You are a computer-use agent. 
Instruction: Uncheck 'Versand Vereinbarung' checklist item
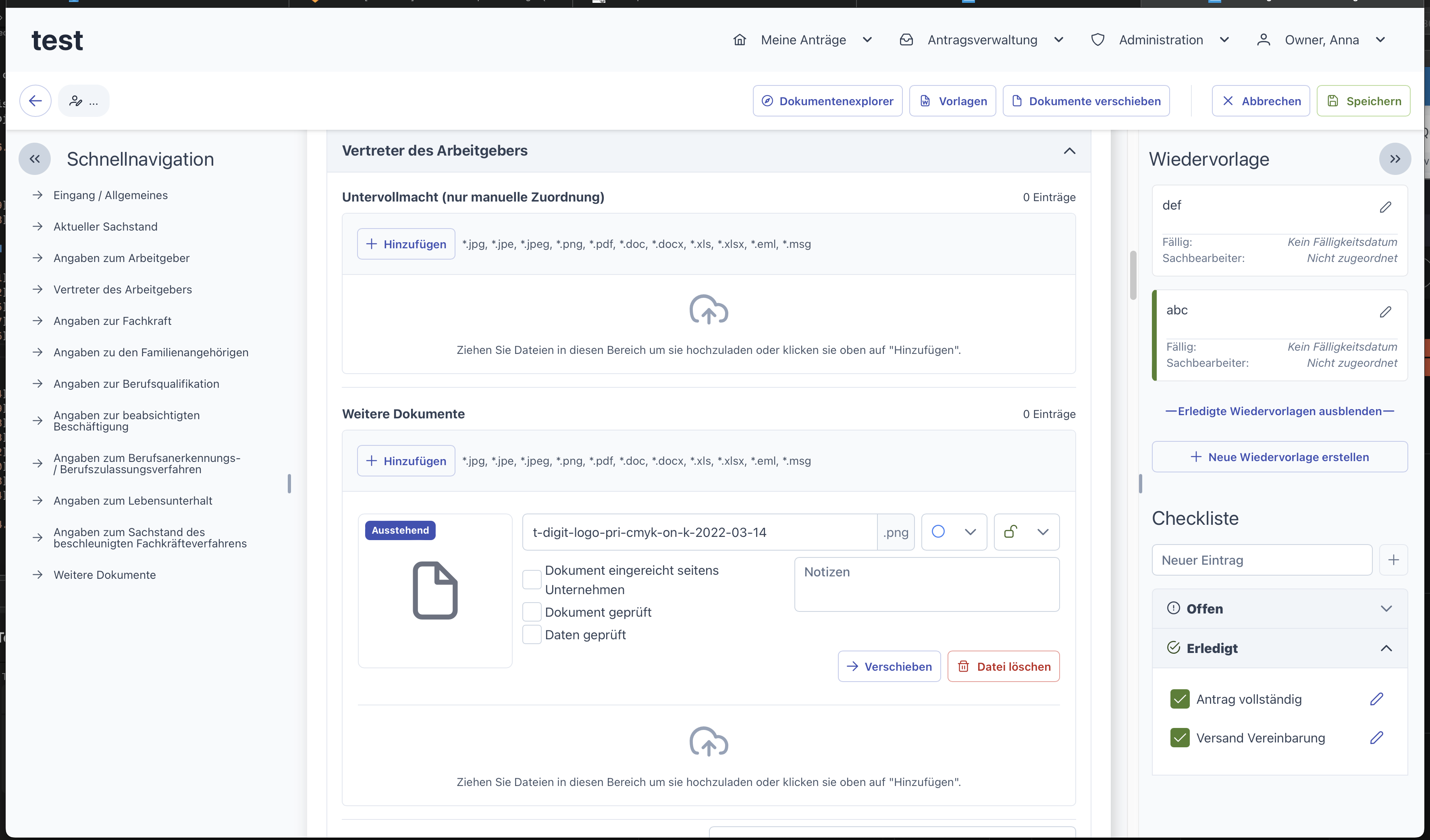pos(1180,738)
